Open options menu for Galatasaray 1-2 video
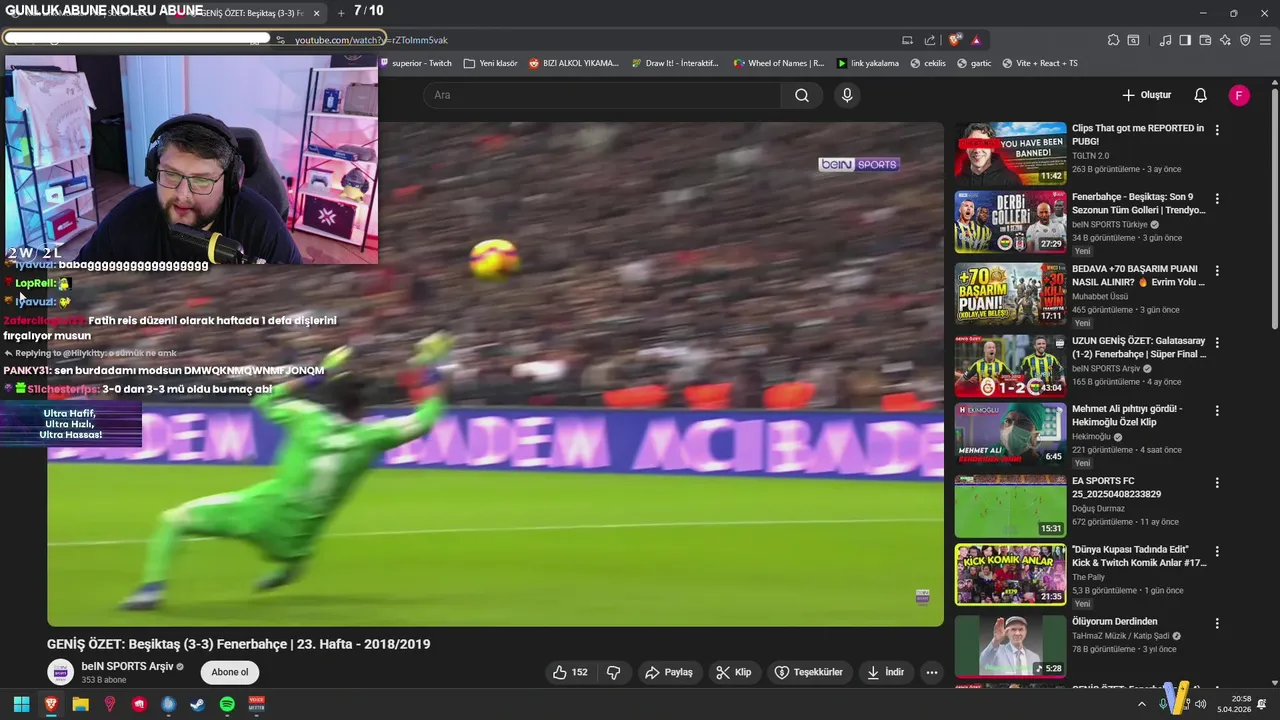This screenshot has width=1280, height=720. (1217, 343)
